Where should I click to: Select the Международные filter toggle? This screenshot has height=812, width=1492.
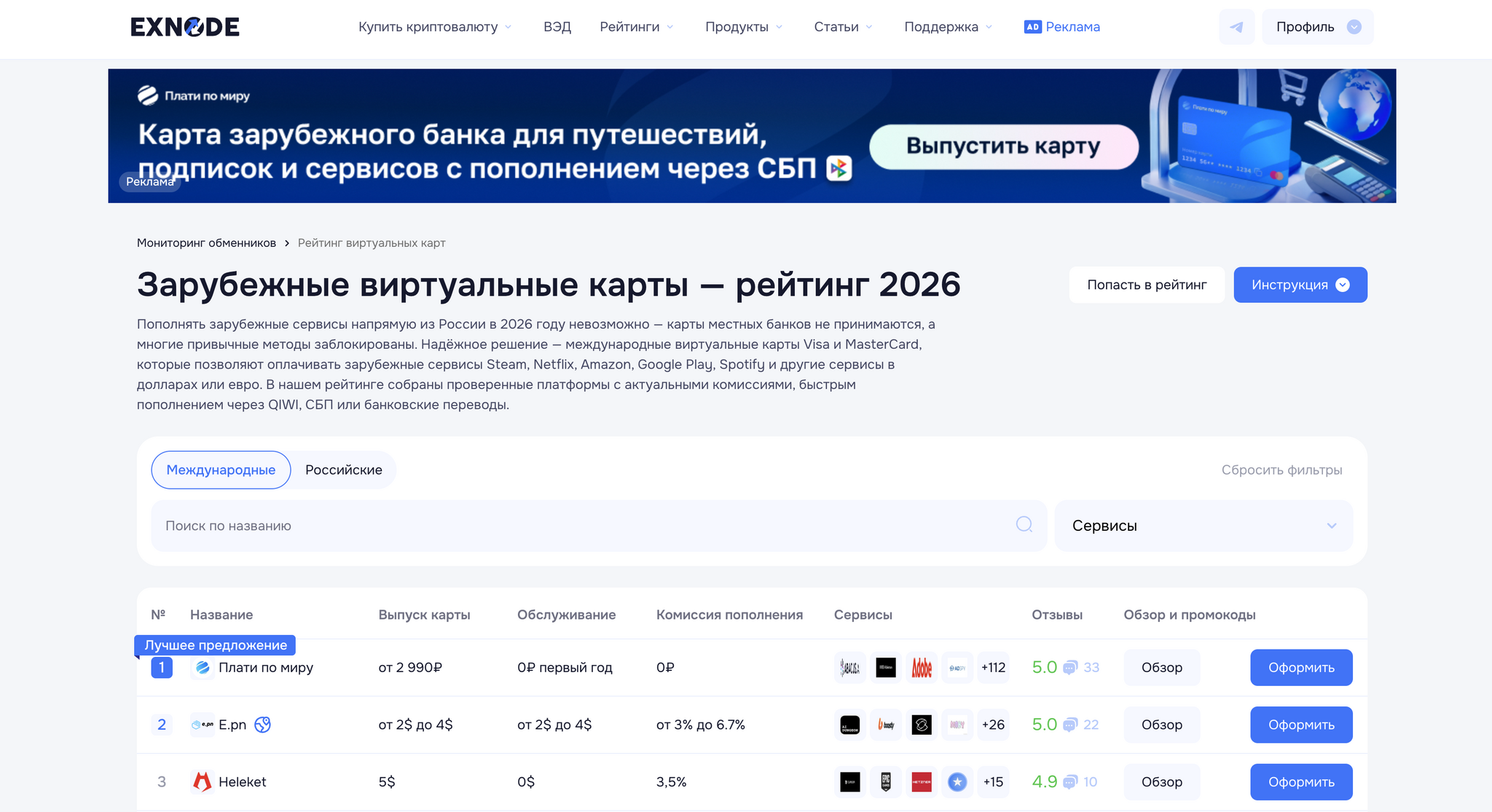pyautogui.click(x=221, y=470)
